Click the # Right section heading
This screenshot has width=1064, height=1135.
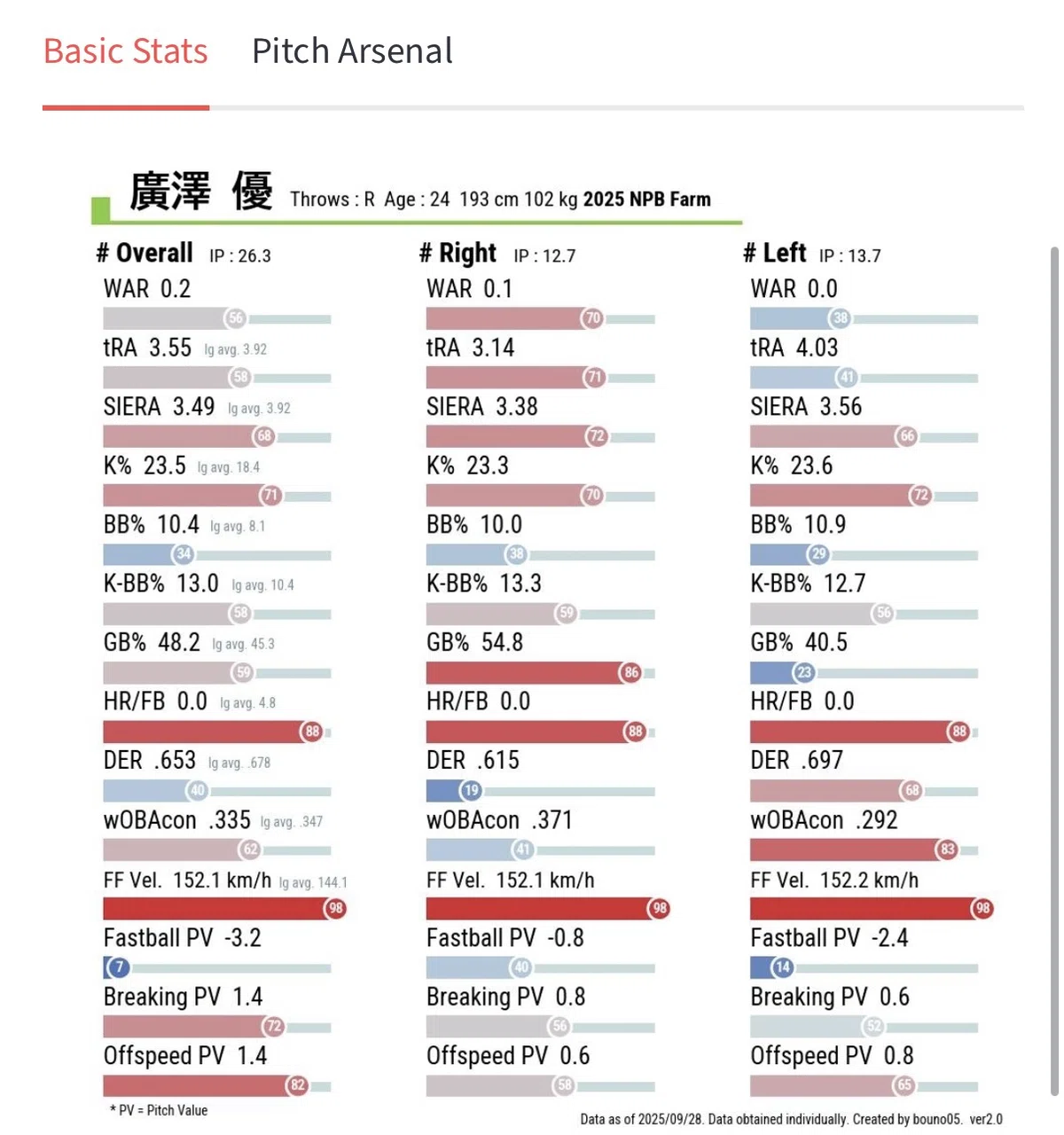[x=458, y=254]
